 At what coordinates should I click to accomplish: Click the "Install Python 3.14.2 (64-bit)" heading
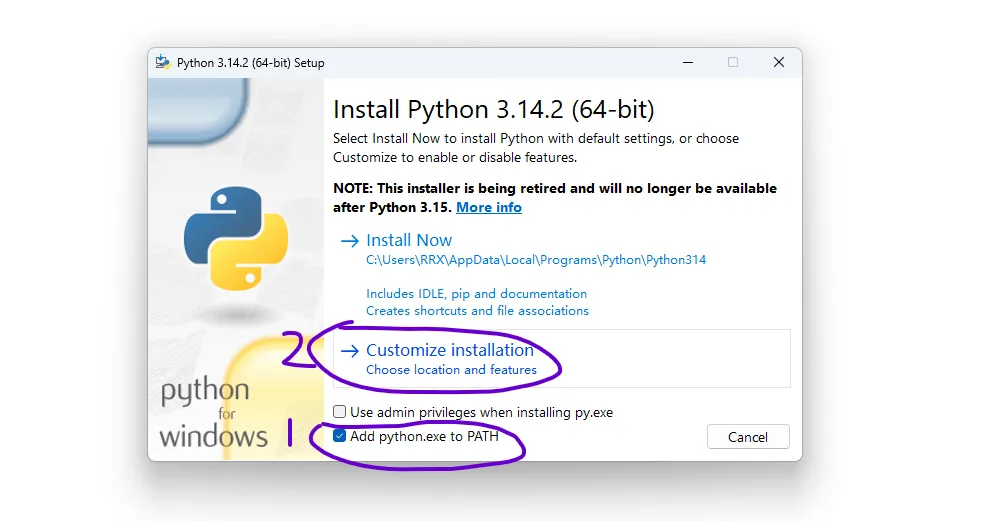coord(493,109)
